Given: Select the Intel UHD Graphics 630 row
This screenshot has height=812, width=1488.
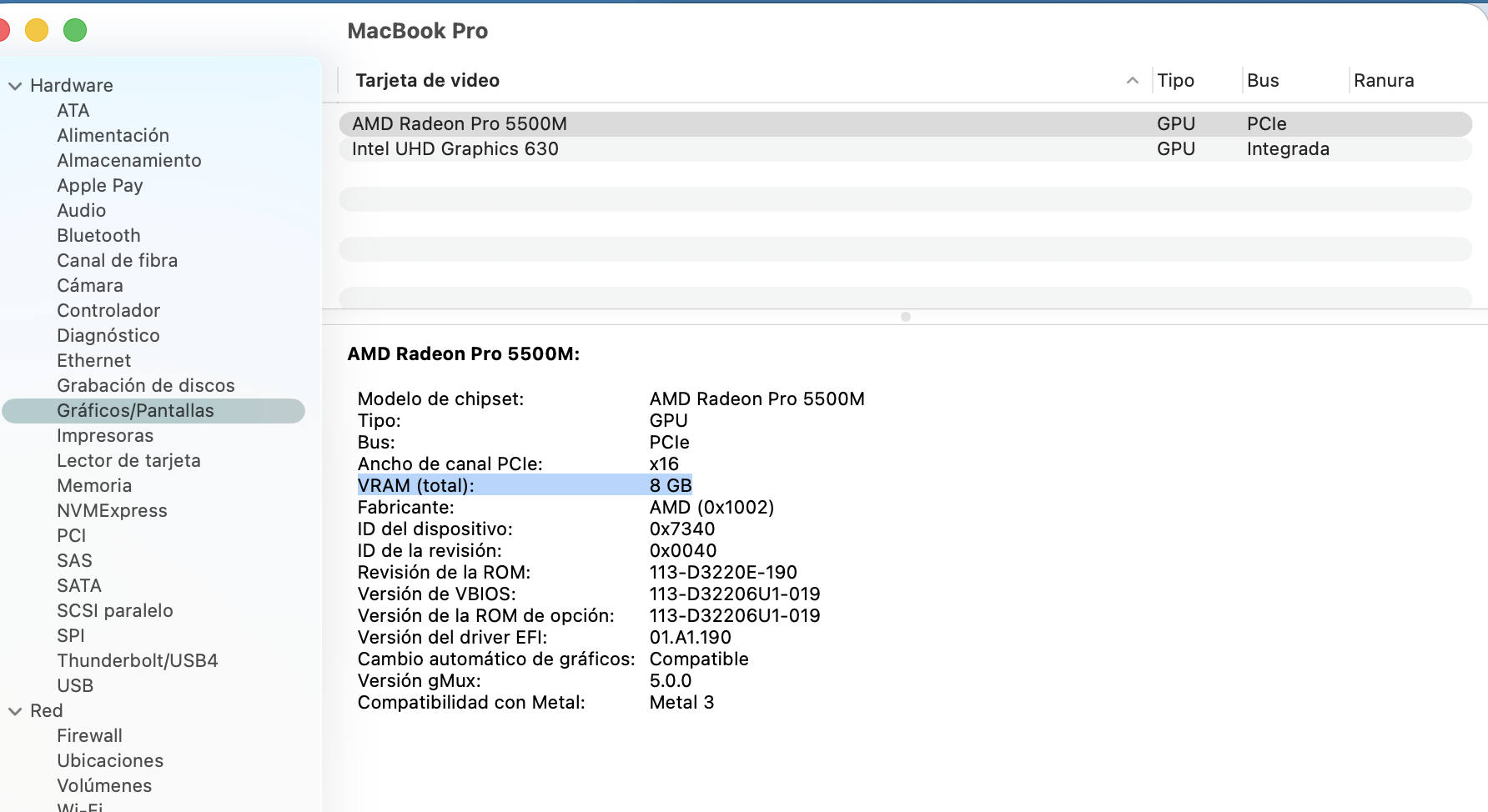Looking at the screenshot, I should [x=905, y=148].
